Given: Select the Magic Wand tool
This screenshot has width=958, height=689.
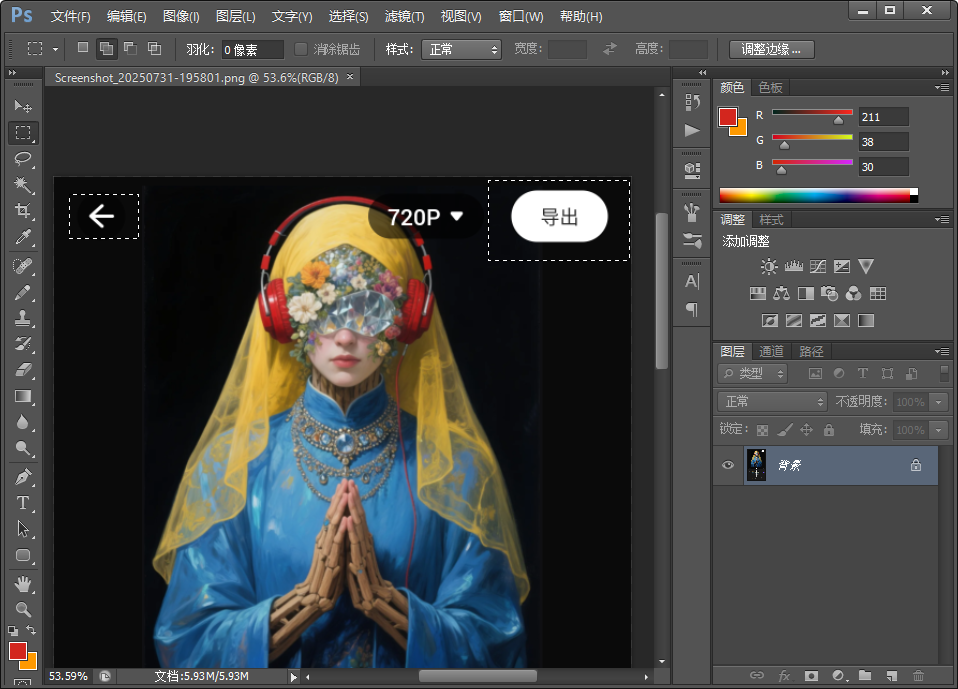Looking at the screenshot, I should coord(22,185).
